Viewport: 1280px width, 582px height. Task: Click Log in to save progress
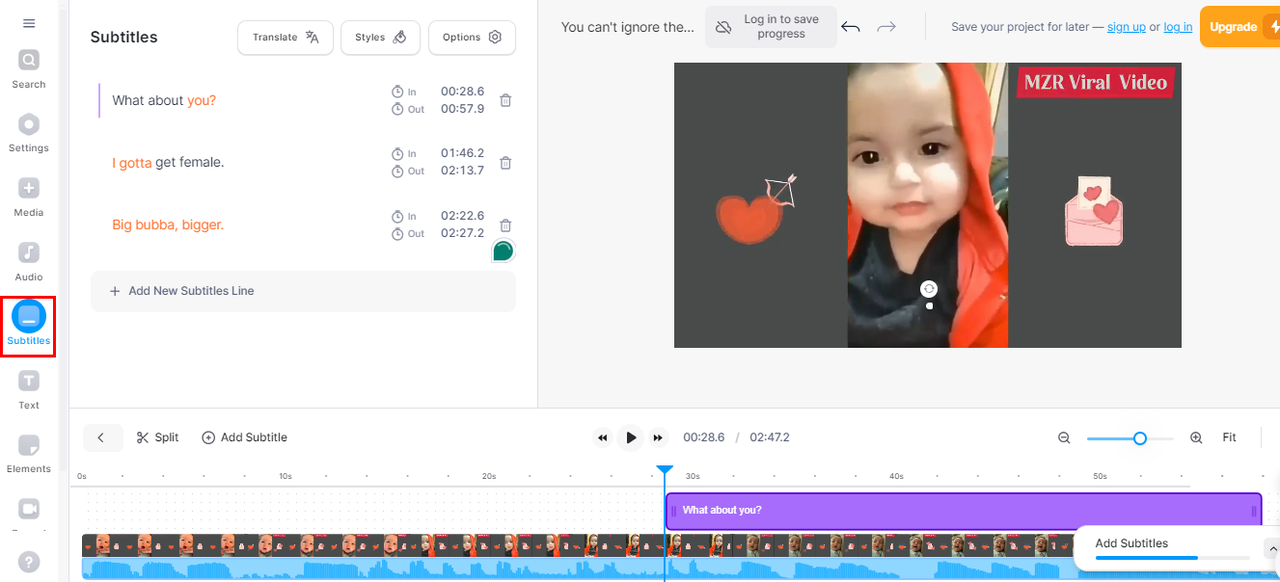(x=771, y=27)
